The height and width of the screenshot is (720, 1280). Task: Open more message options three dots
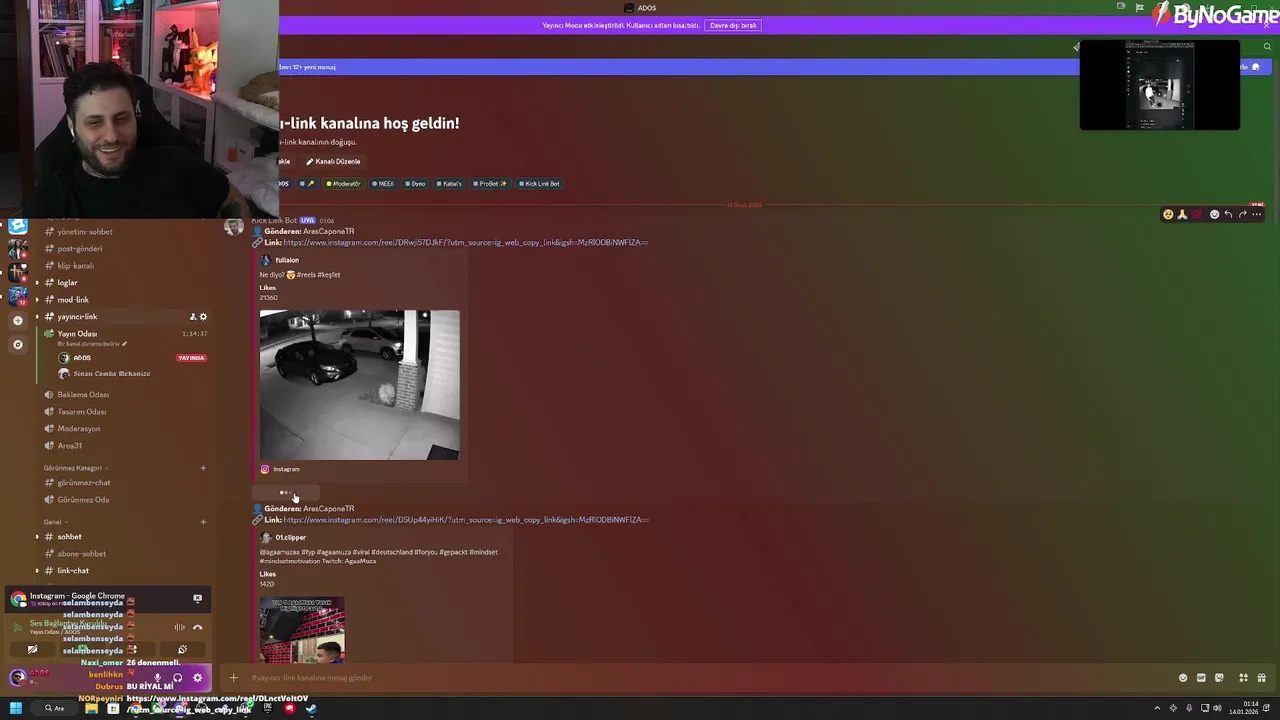pos(1256,214)
